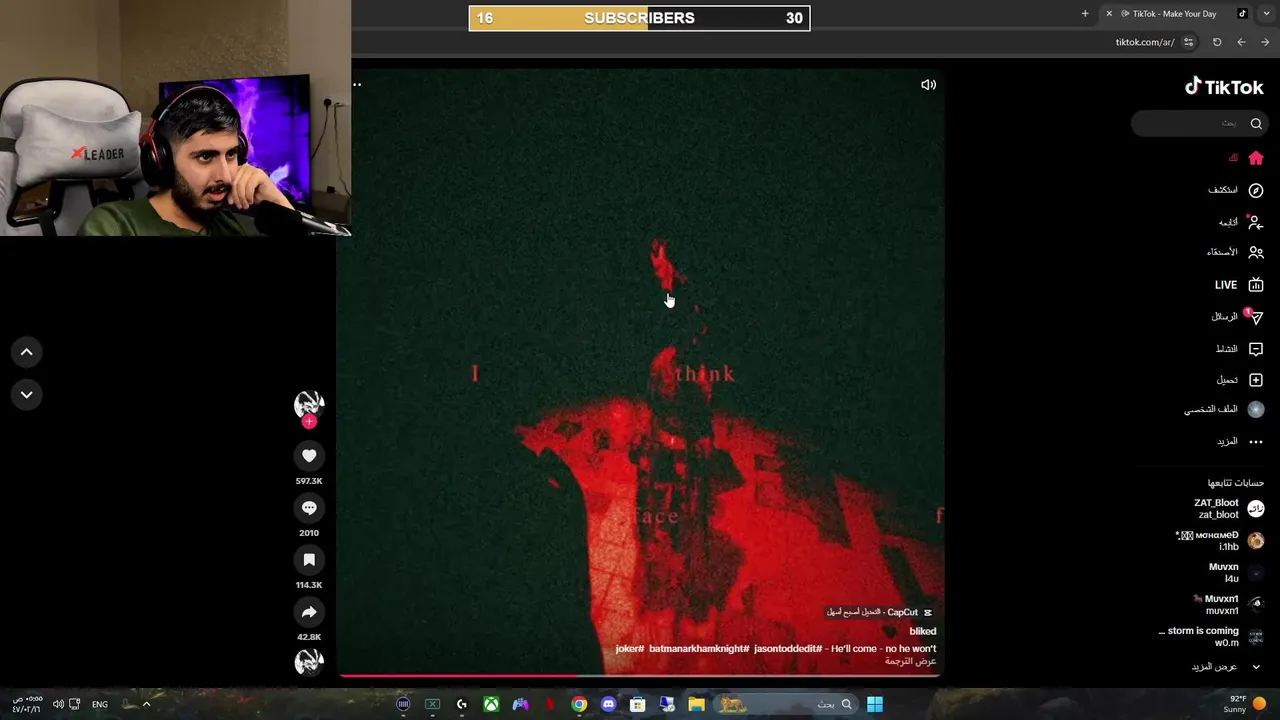Viewport: 1280px width, 720px height.
Task: Go to the previous video with up chevron
Action: pyautogui.click(x=27, y=352)
